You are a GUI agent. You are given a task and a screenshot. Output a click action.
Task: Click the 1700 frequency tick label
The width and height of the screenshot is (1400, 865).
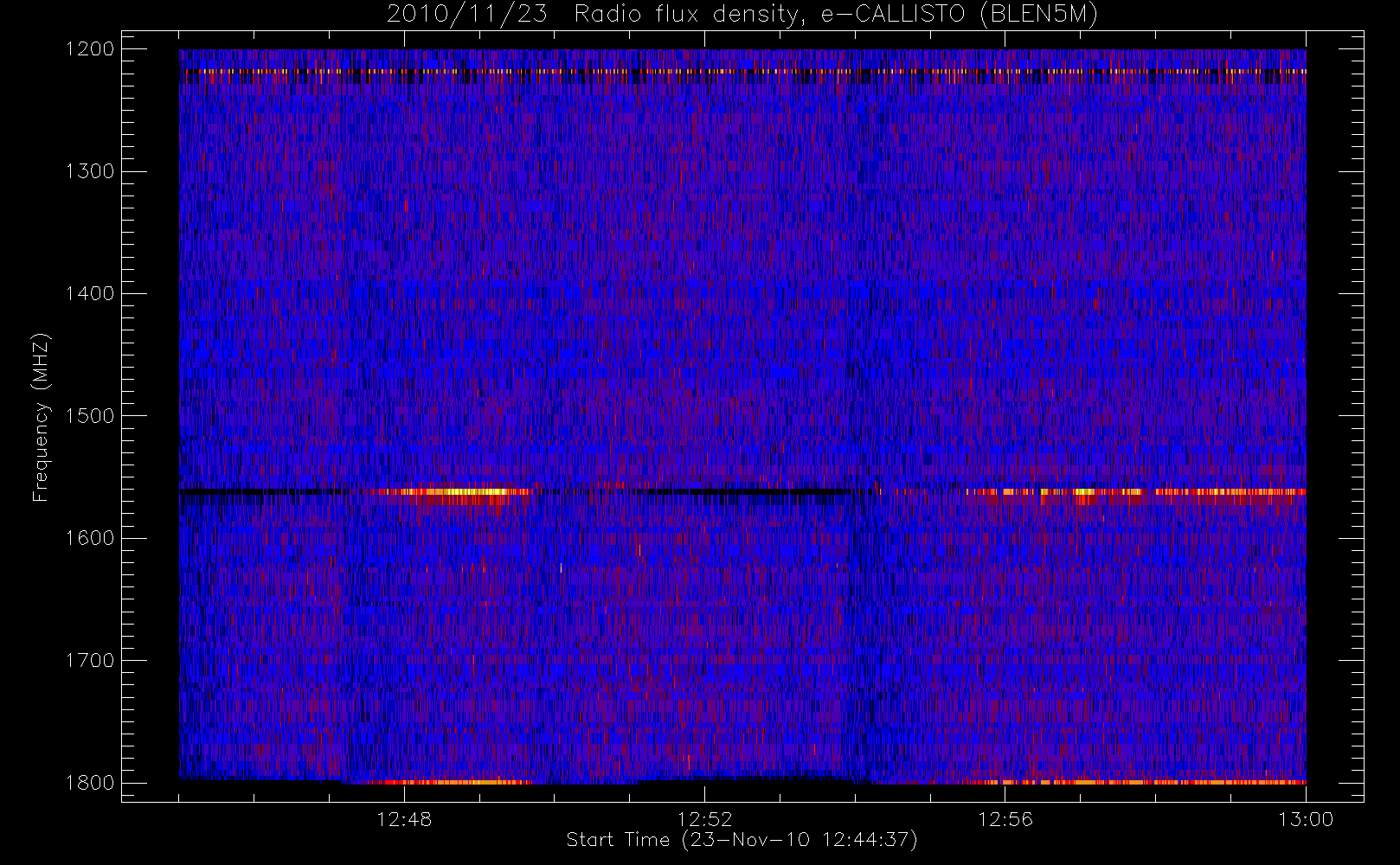(x=90, y=661)
